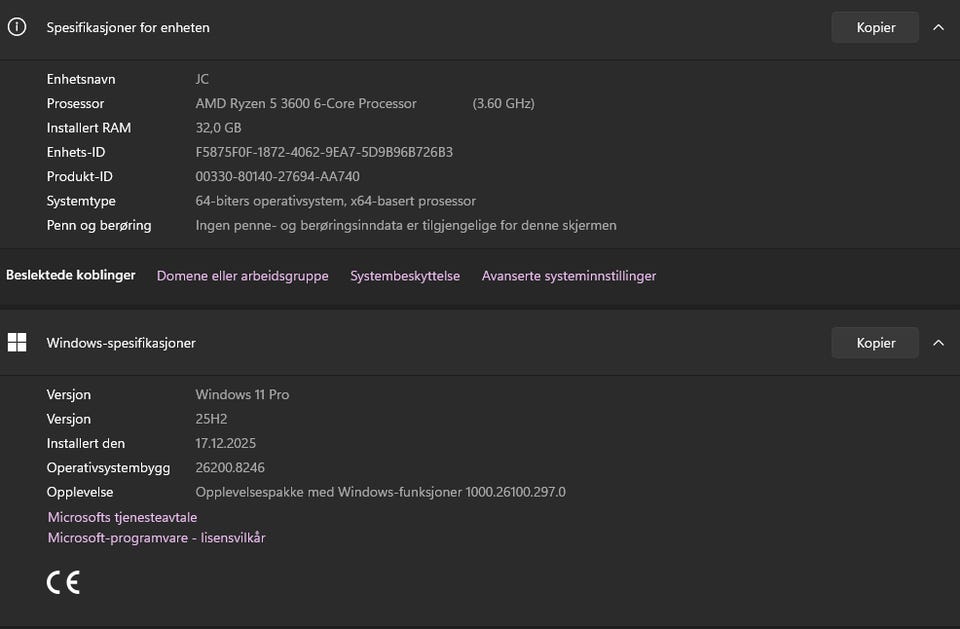Click the Systemtype label

point(81,201)
